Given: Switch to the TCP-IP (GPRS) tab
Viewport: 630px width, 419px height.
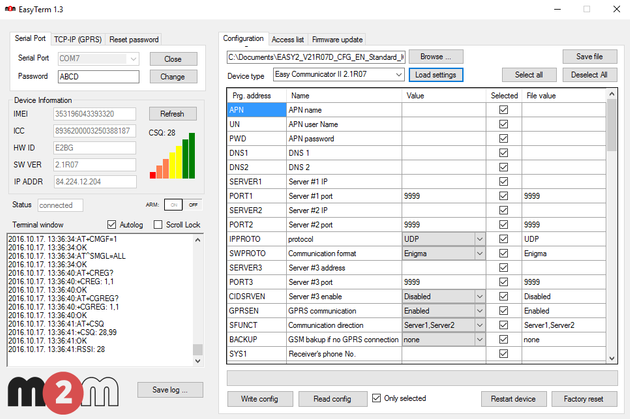Looking at the screenshot, I should (x=78, y=39).
